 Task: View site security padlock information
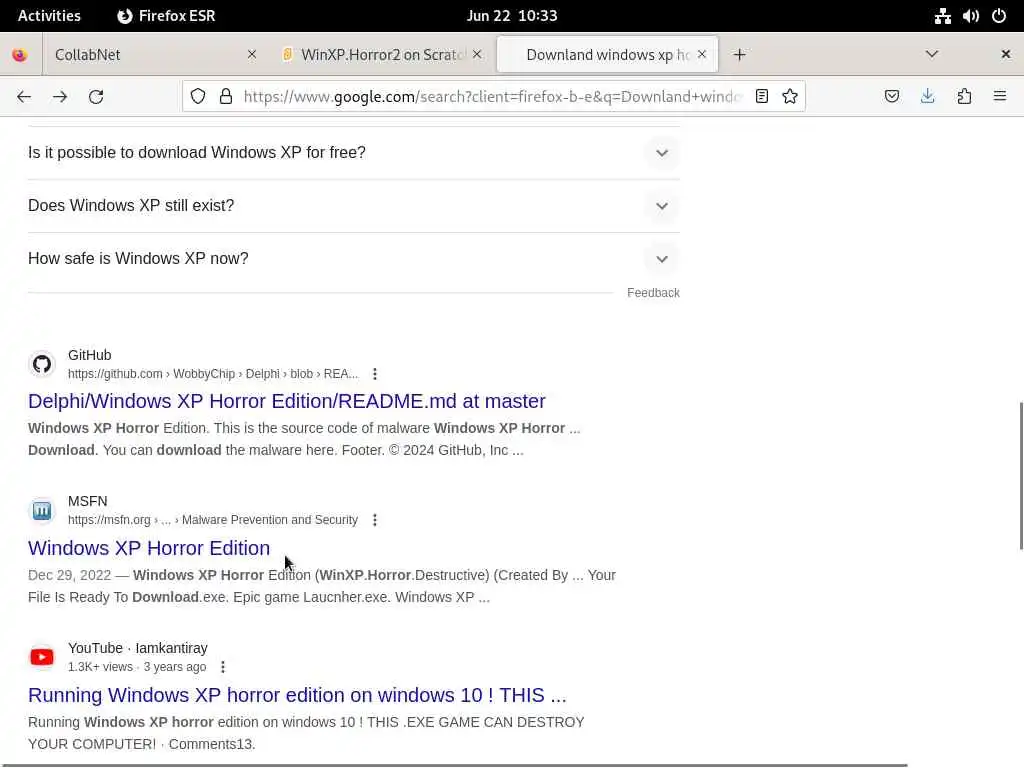pyautogui.click(x=226, y=97)
